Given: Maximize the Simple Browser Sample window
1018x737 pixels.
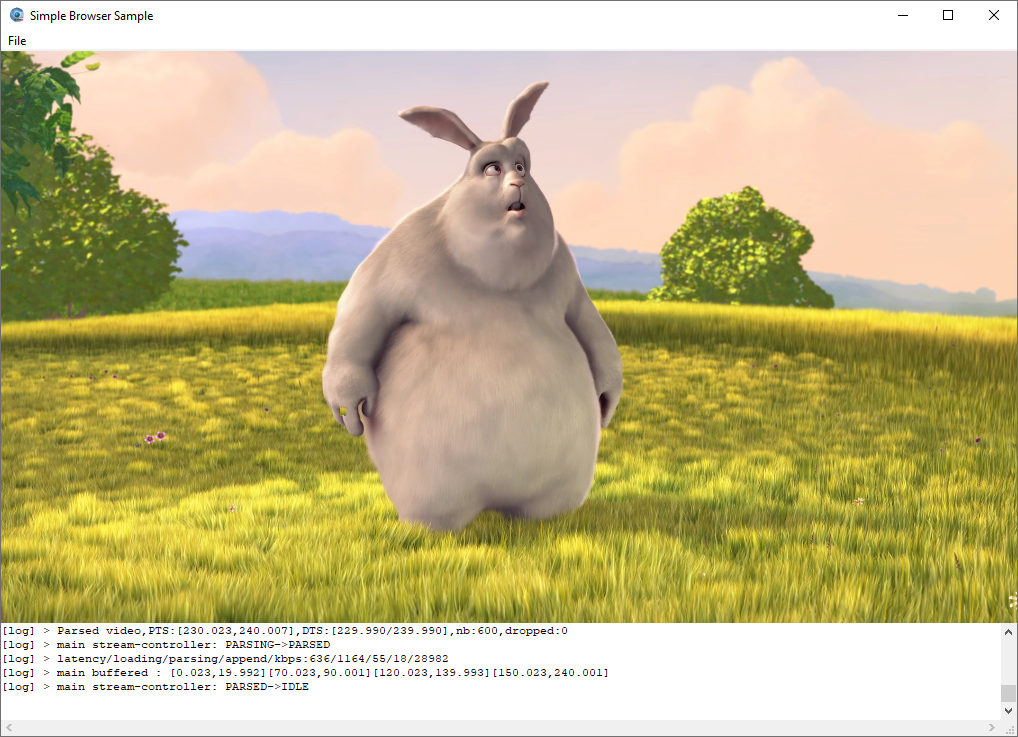Looking at the screenshot, I should [948, 15].
